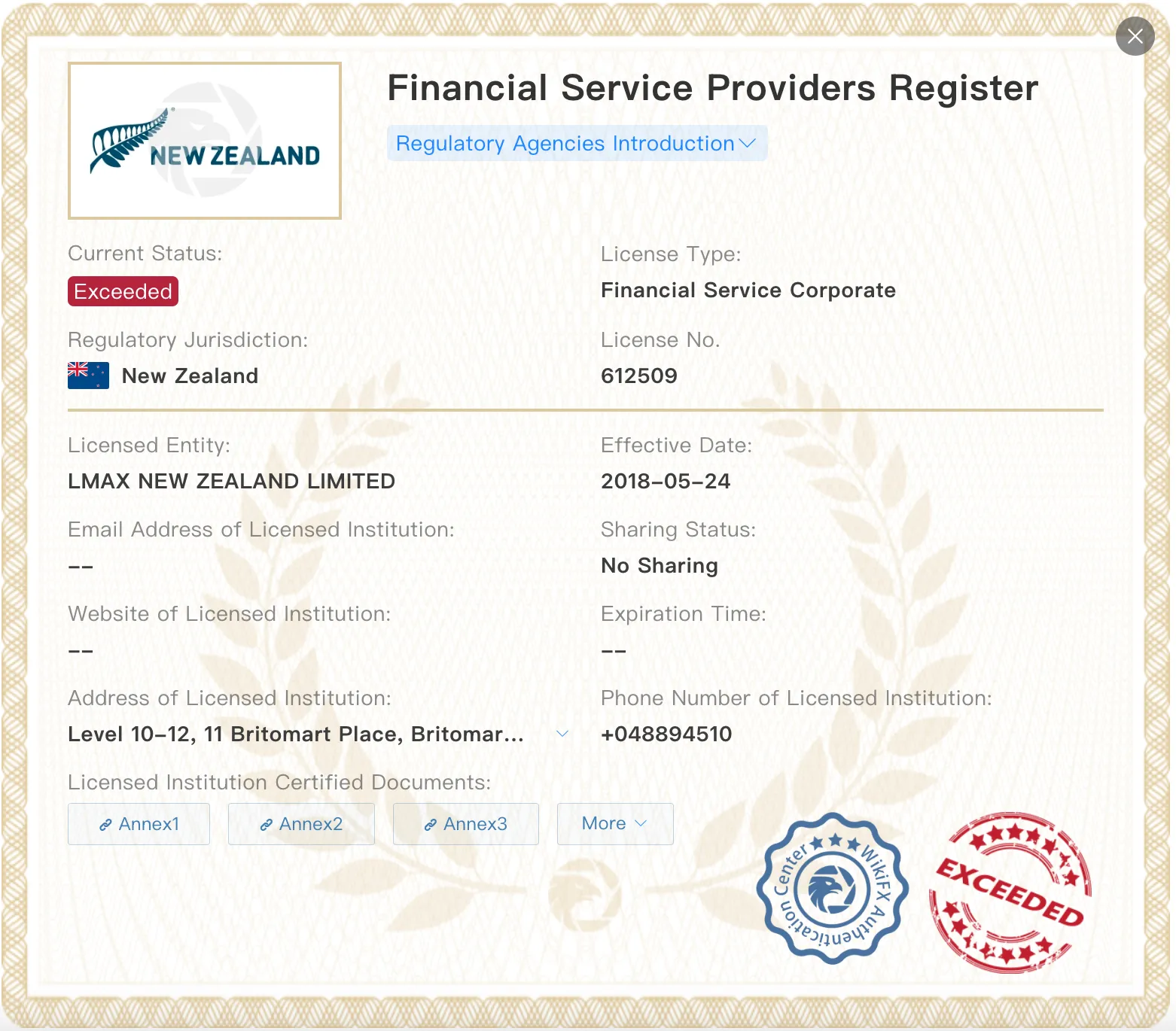
Task: Open the Annex2 certified document
Action: (301, 824)
